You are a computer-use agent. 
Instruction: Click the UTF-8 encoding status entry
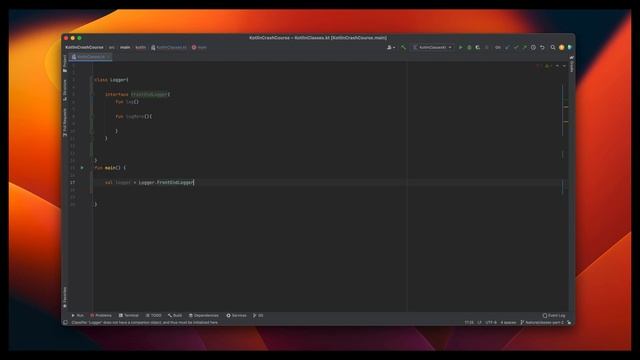(x=491, y=322)
